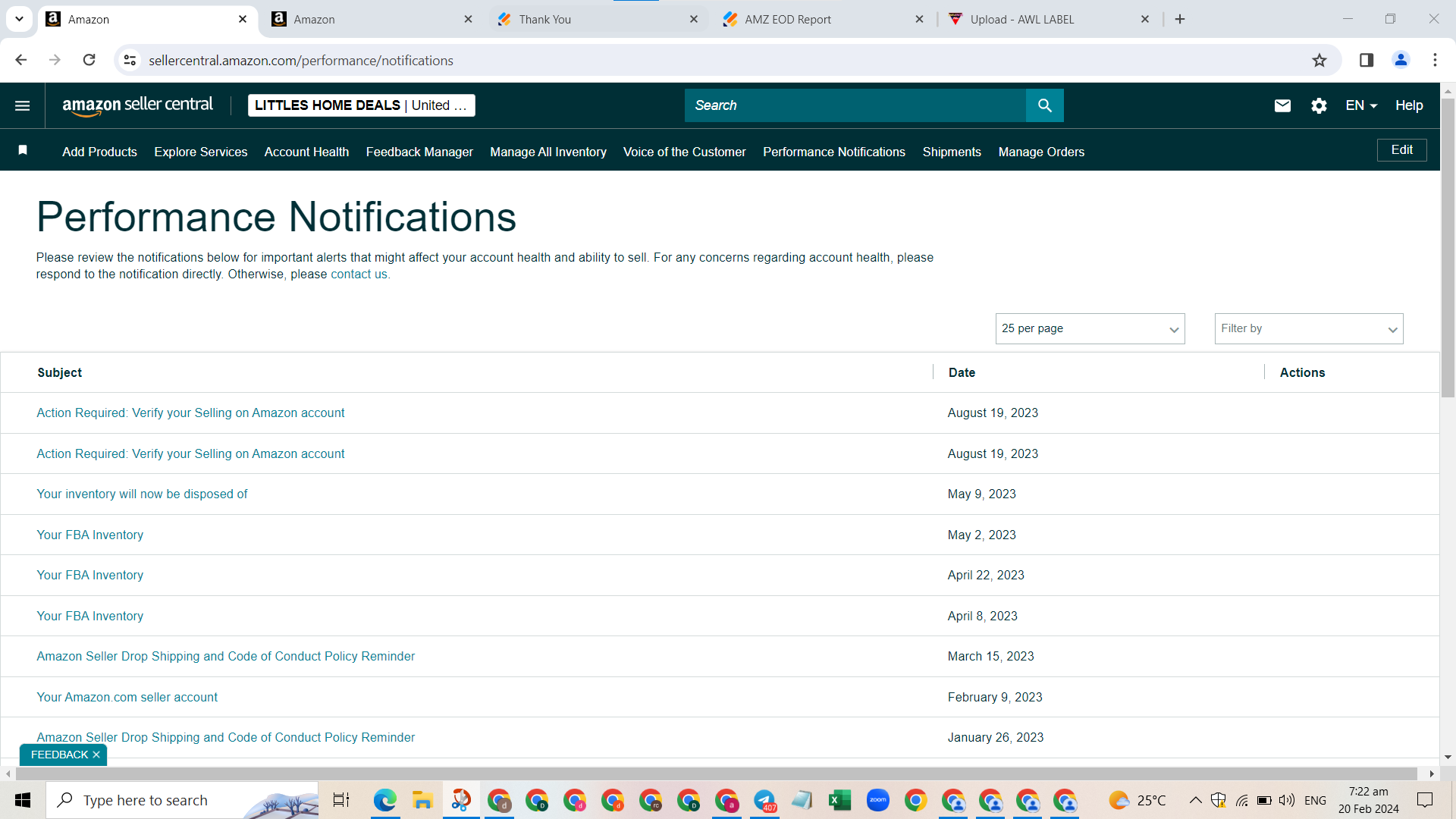
Task: Open Chrome's three-dot menu
Action: pyautogui.click(x=1435, y=61)
